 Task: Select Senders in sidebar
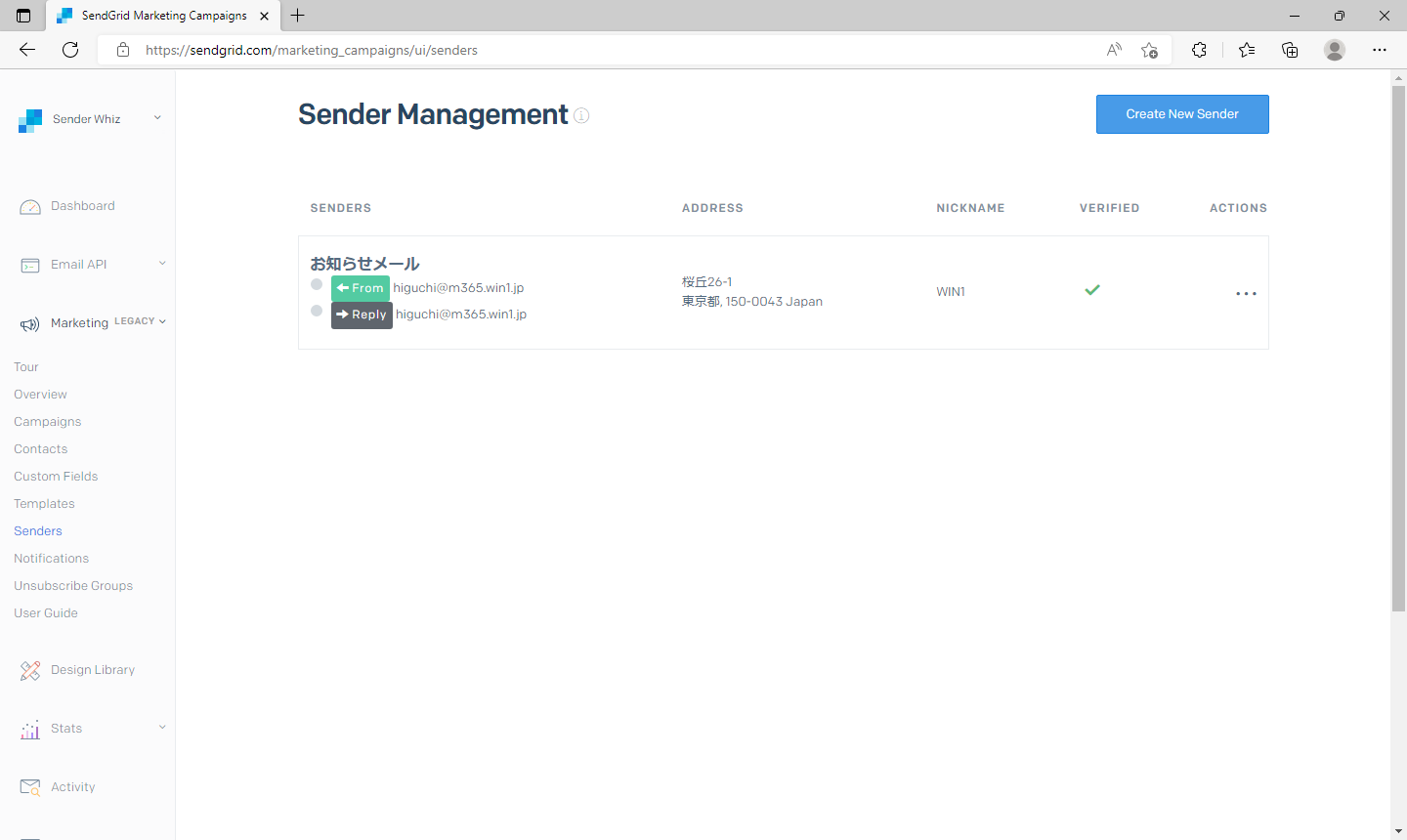coord(38,531)
